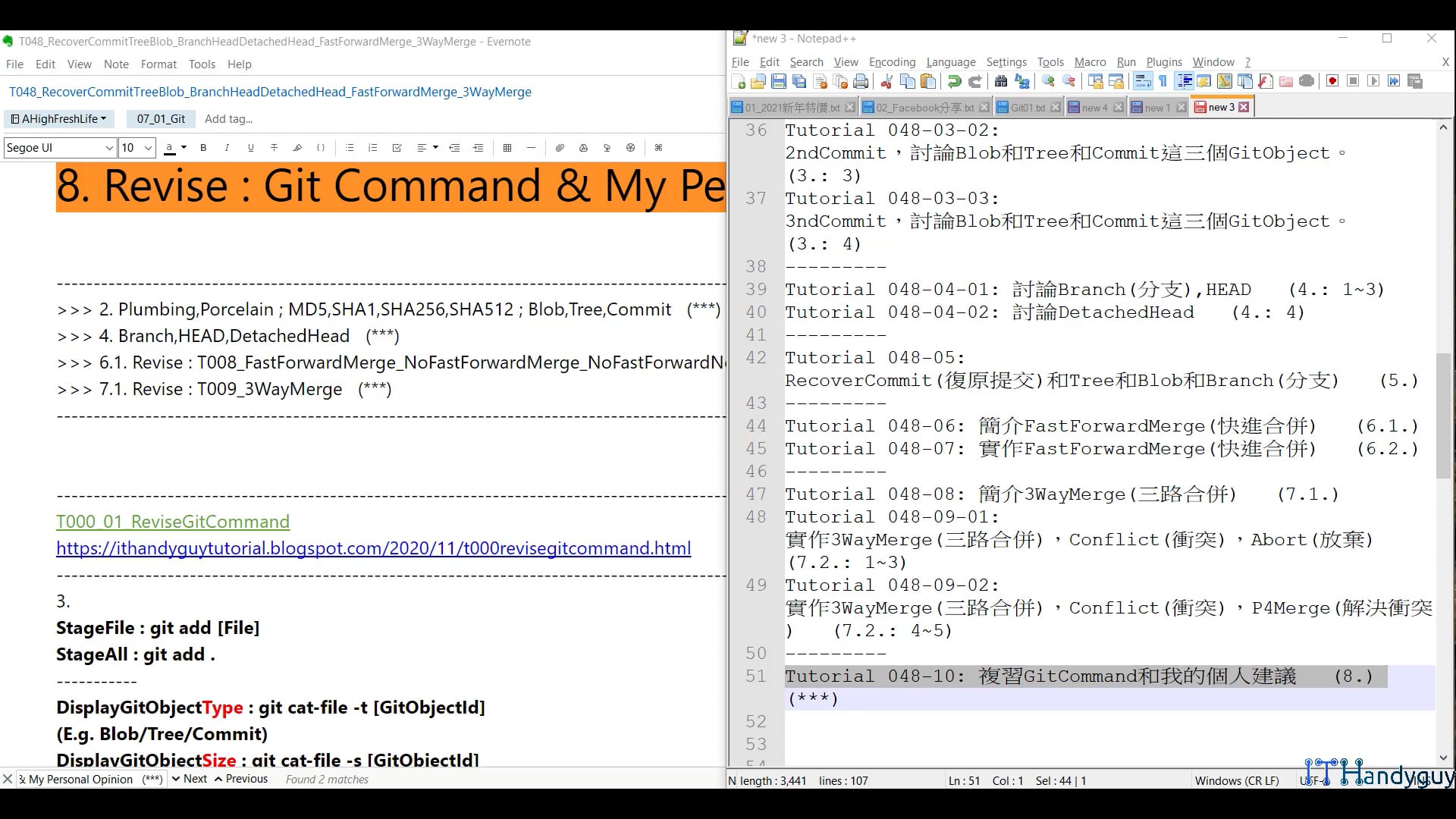
Task: Apply underline formatting to note text
Action: pyautogui.click(x=250, y=148)
